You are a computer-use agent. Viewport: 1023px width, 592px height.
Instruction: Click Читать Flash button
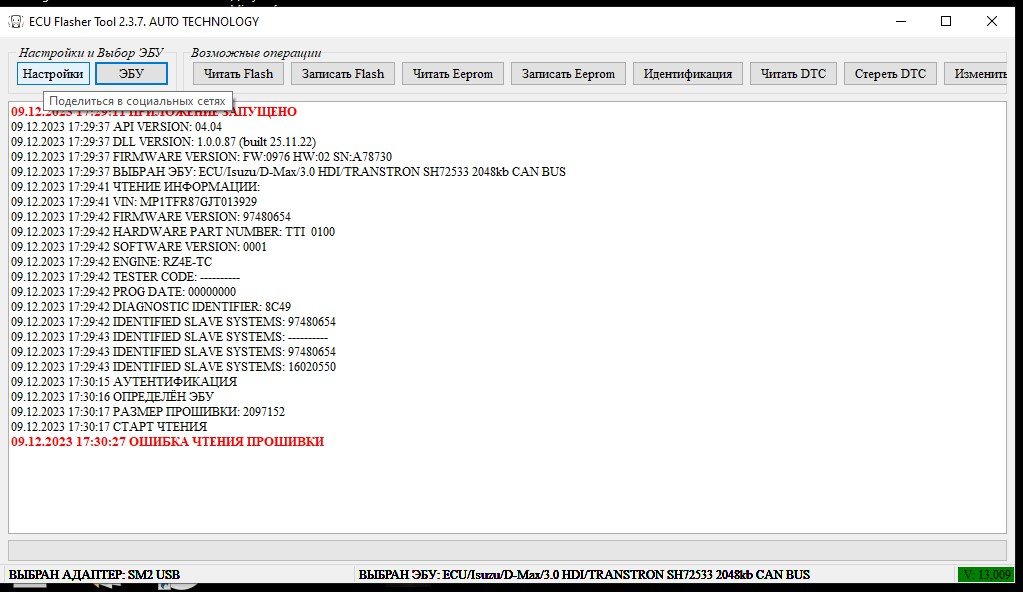tap(238, 74)
